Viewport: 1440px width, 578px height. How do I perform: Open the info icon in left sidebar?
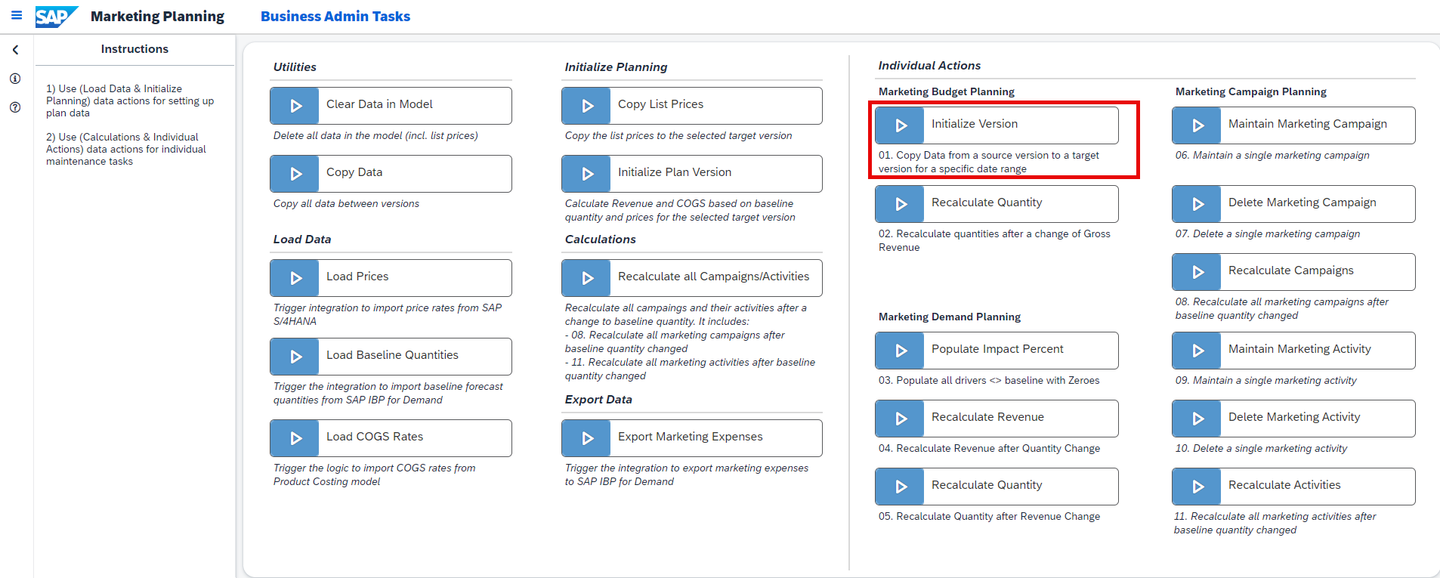(x=15, y=78)
